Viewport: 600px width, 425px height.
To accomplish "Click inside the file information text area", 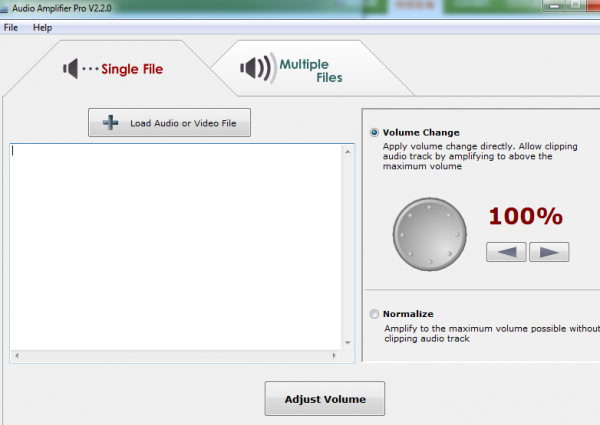I will coord(176,247).
